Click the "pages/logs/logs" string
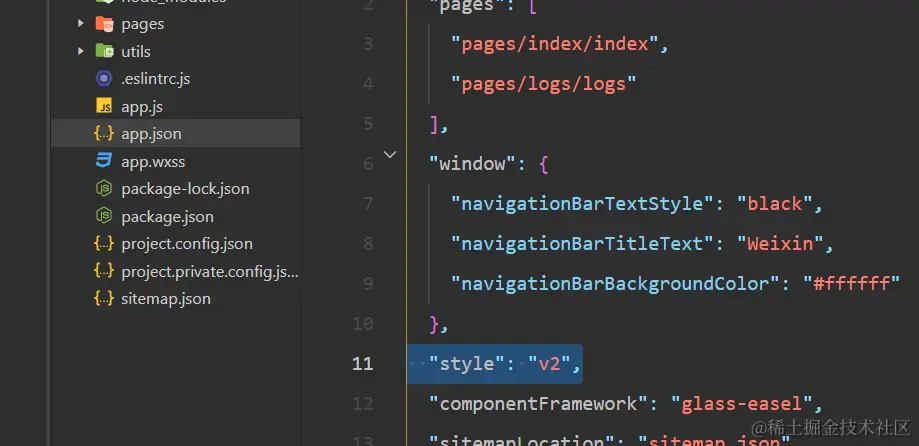This screenshot has height=446, width=919. (543, 84)
